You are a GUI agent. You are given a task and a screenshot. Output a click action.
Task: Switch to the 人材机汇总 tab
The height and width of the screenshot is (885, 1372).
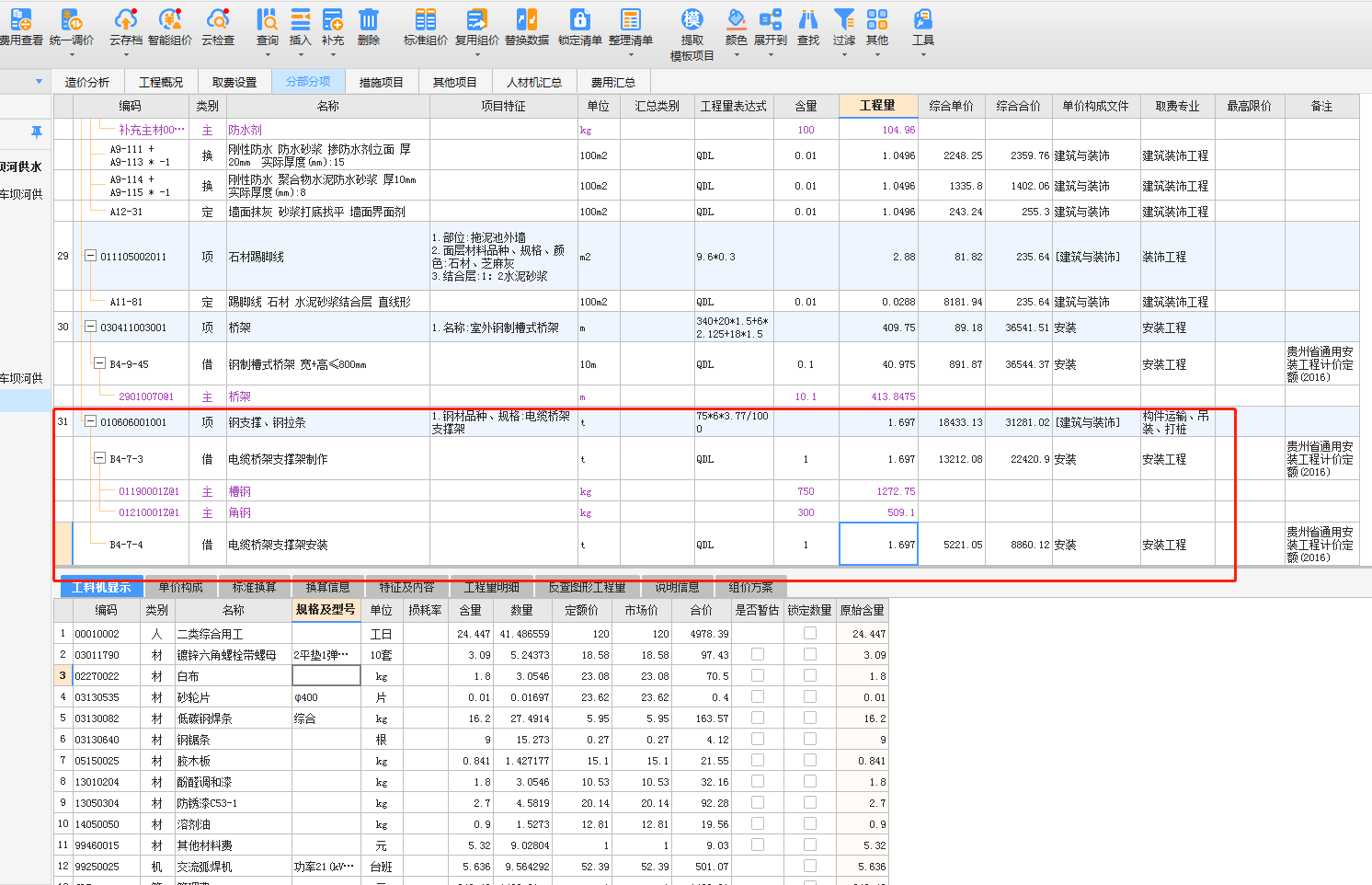point(534,82)
